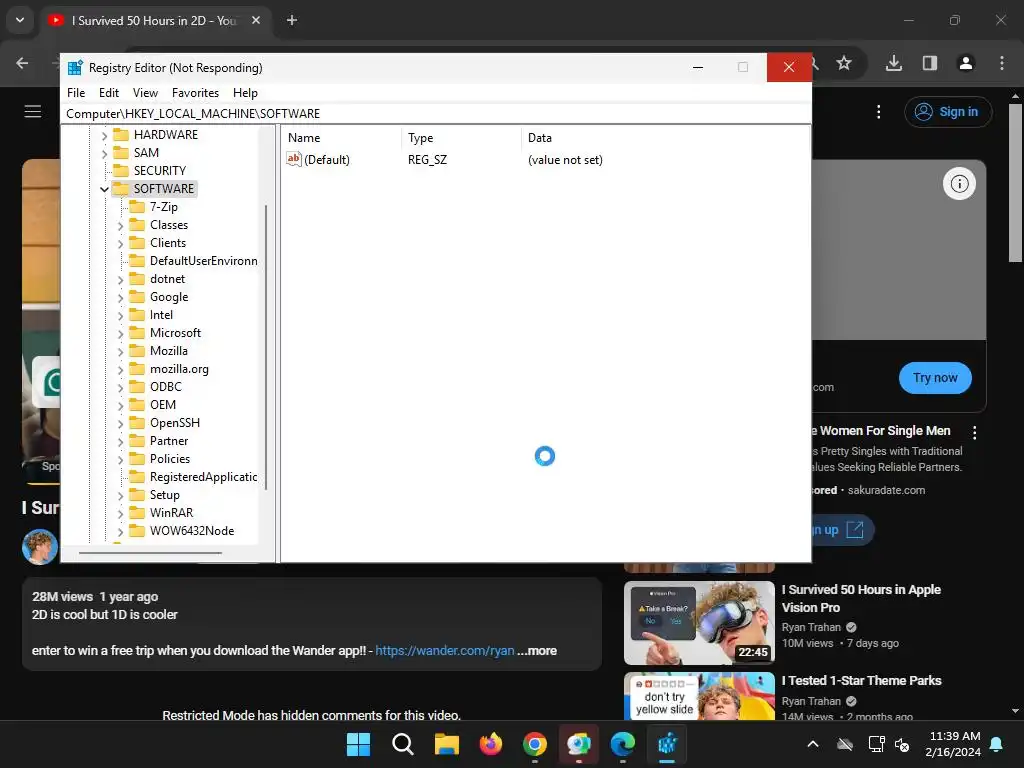The width and height of the screenshot is (1024, 768).
Task: Select the mozilla.org key
Action: 179,369
